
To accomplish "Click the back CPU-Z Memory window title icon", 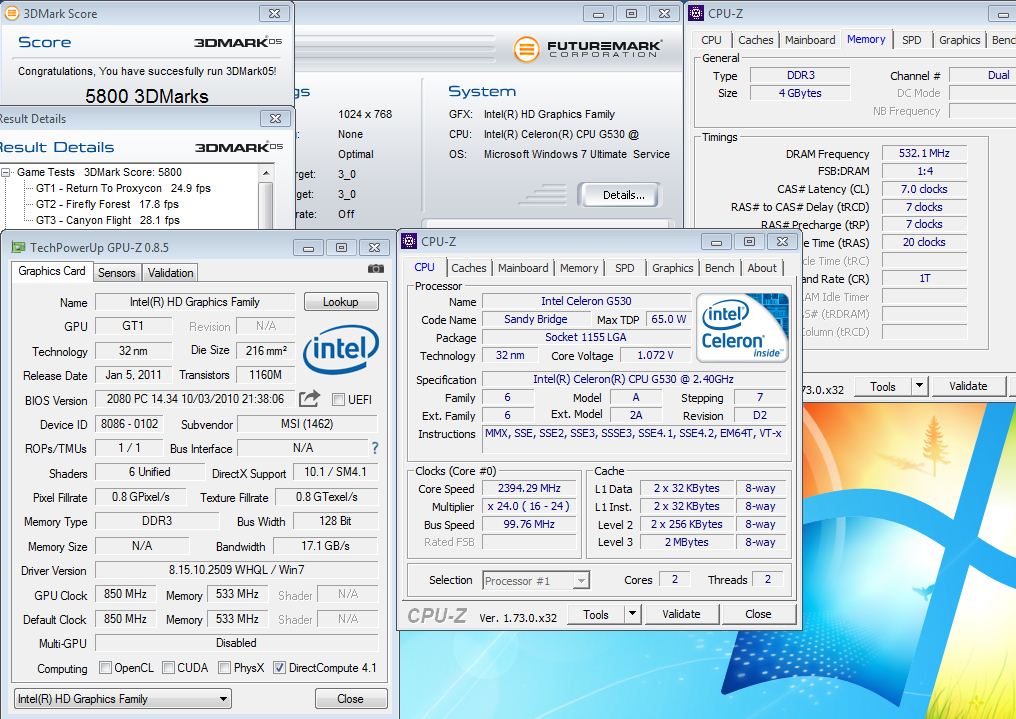I will [x=696, y=13].
